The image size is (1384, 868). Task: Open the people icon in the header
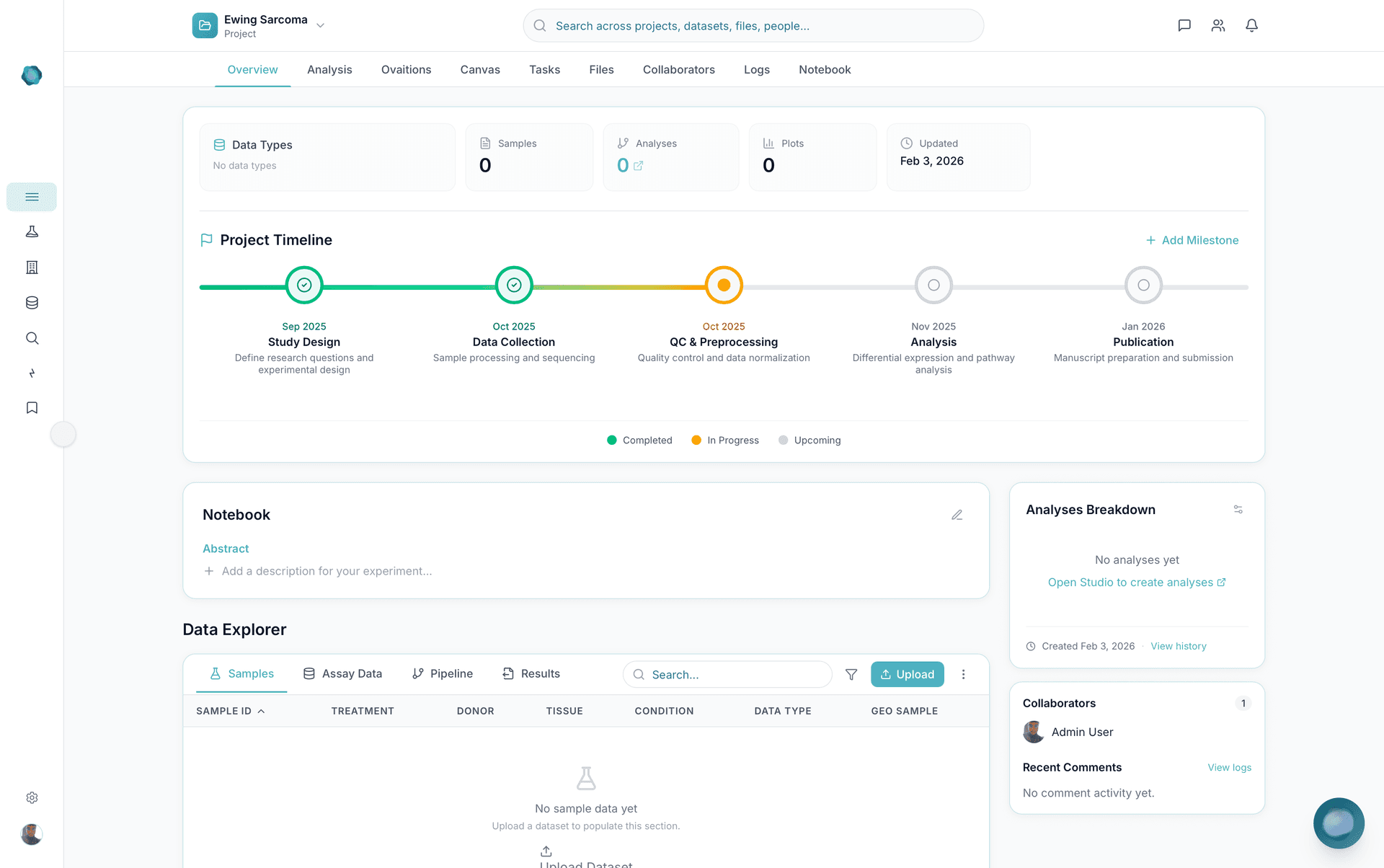(1218, 25)
